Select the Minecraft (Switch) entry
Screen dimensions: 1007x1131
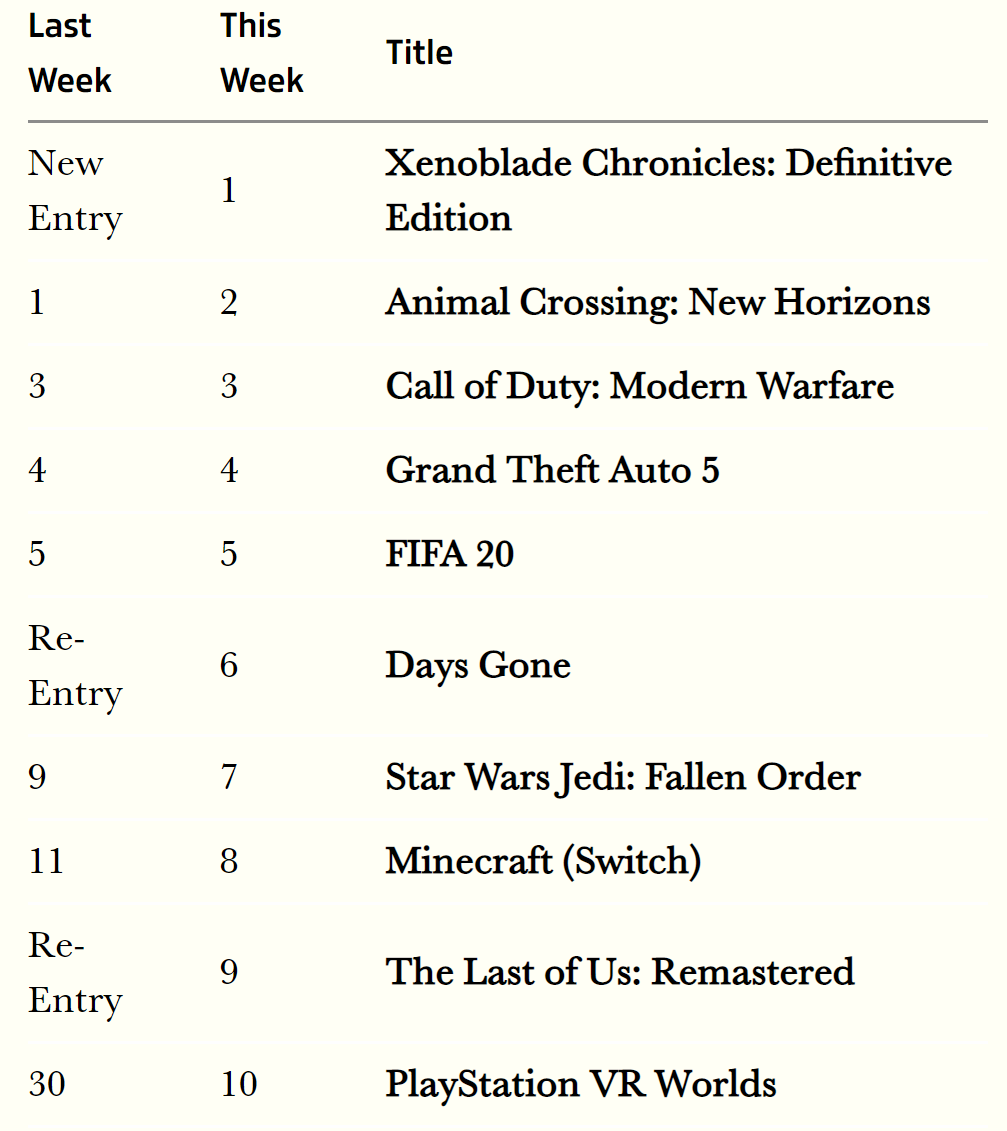point(543,861)
